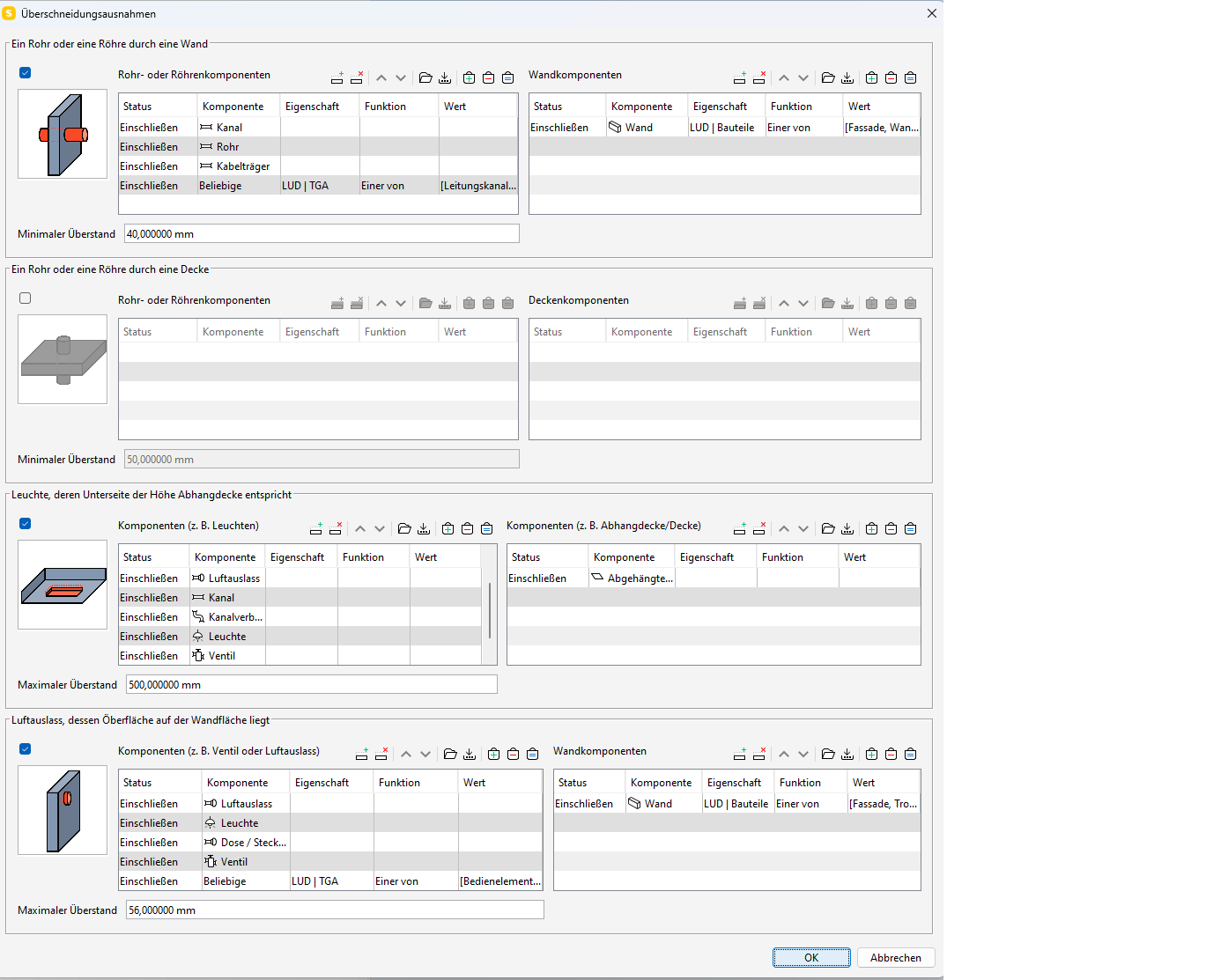
Task: Save icon for Wandkomponenten in Luftauslass section
Action: 847,754
